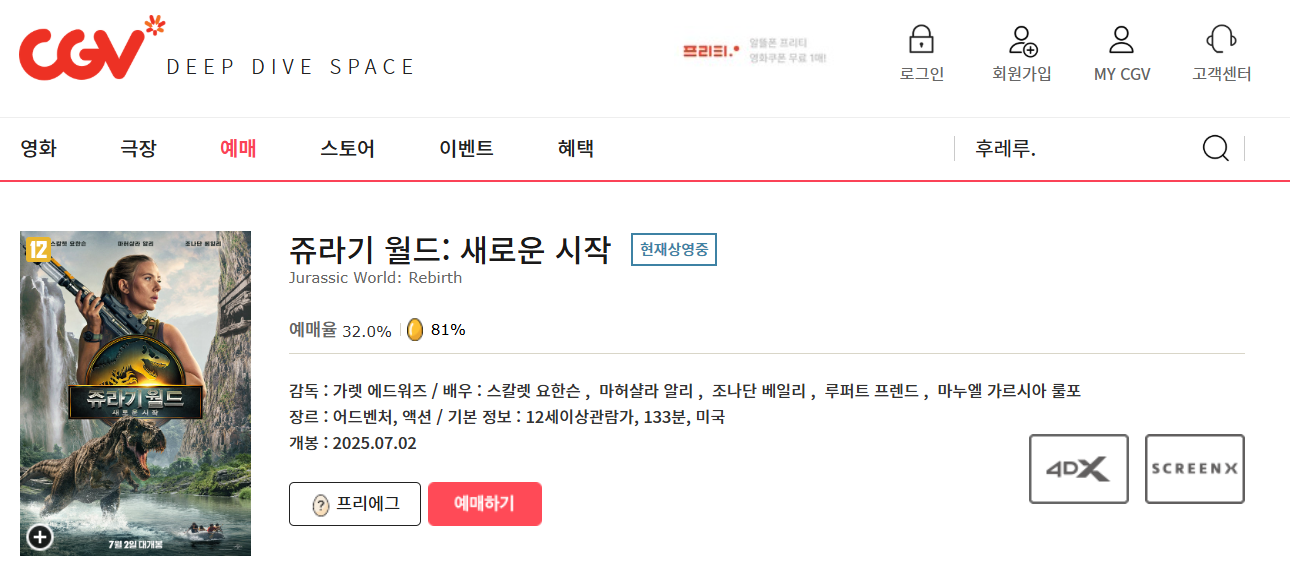Select the 4DX format logo

(x=1079, y=469)
